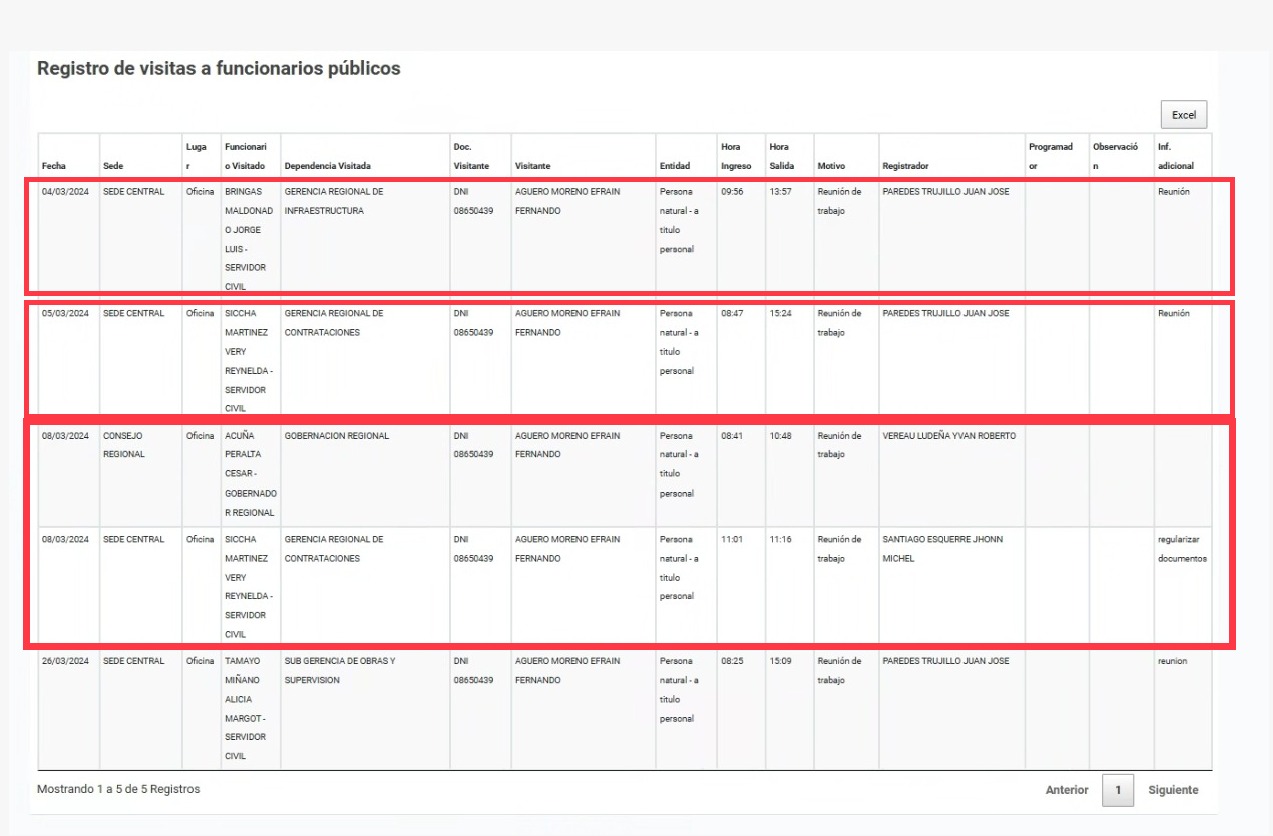Viewport: 1273px width, 836px height.
Task: Go to the Siguiente page
Action: tap(1173, 790)
